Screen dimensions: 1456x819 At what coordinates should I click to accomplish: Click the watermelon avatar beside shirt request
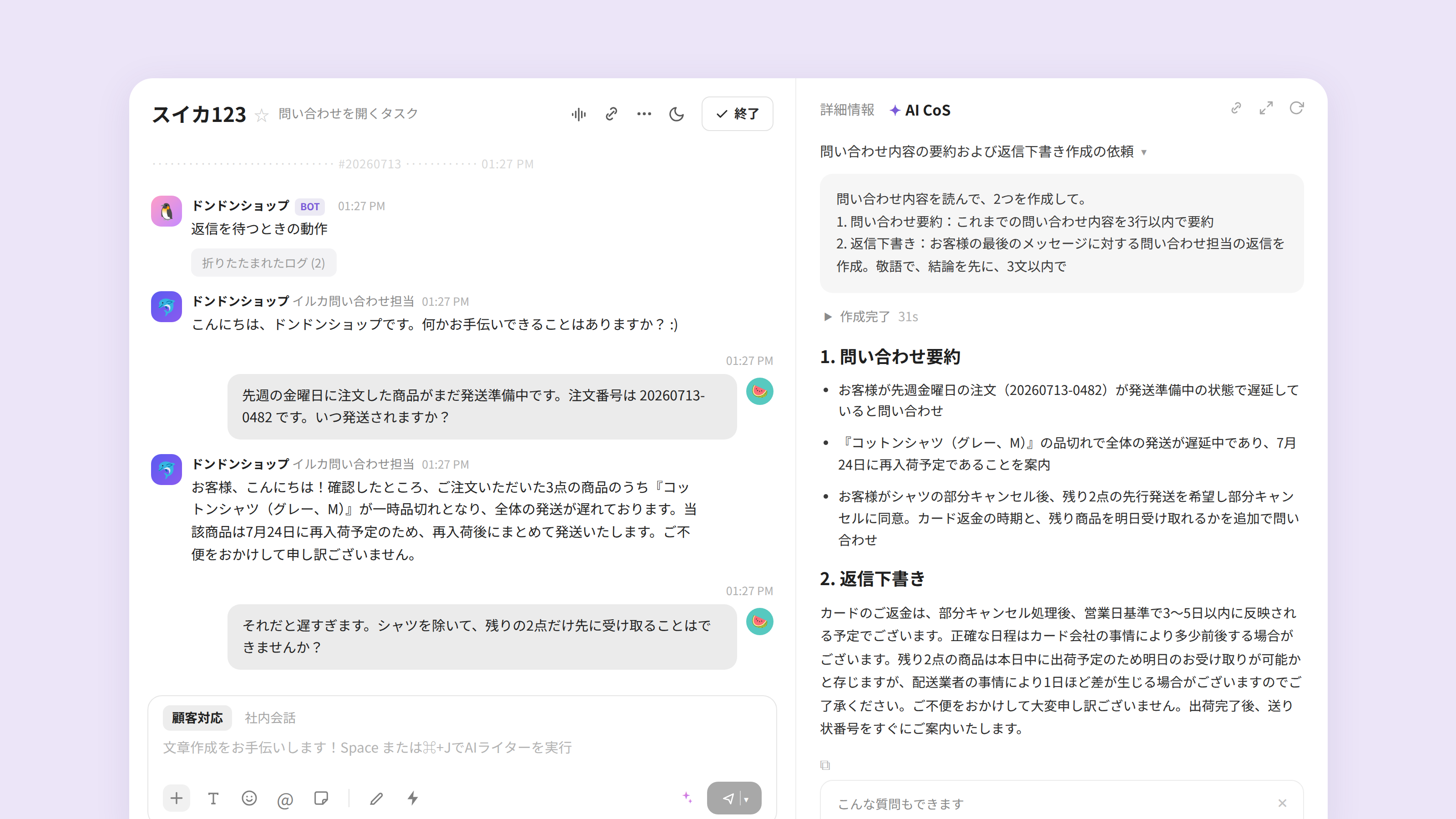(760, 622)
